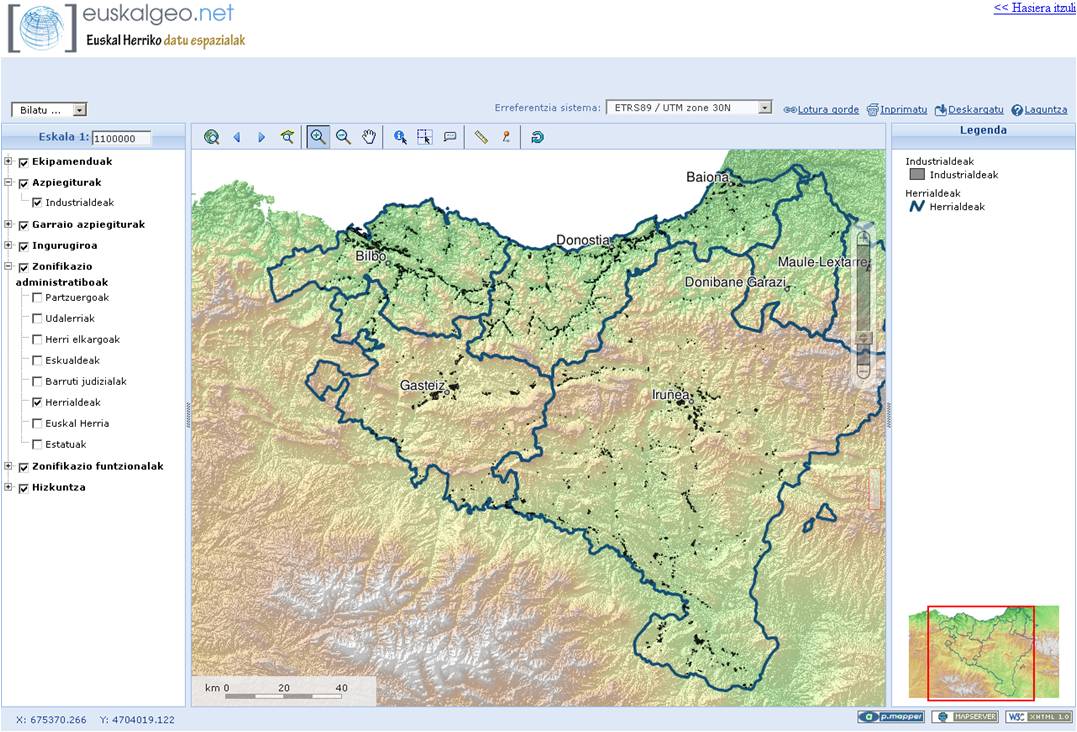This screenshot has width=1077, height=732.
Task: Click the Eskala scale input field
Action: point(121,139)
